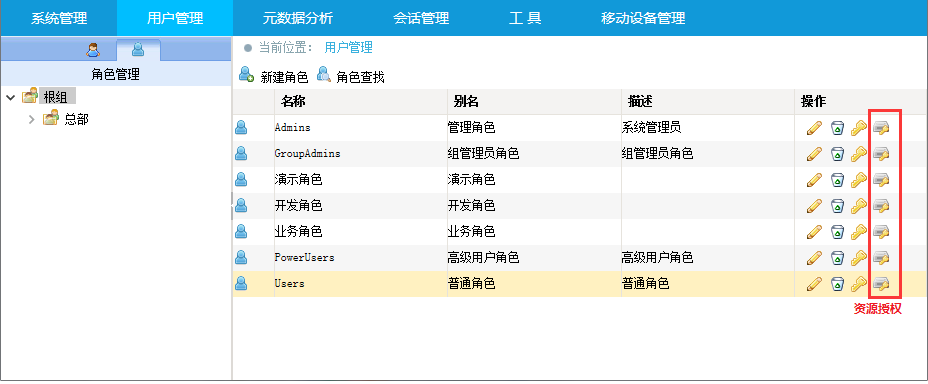Collapse the 根组 tree node
The width and height of the screenshot is (928, 384).
tap(10, 98)
